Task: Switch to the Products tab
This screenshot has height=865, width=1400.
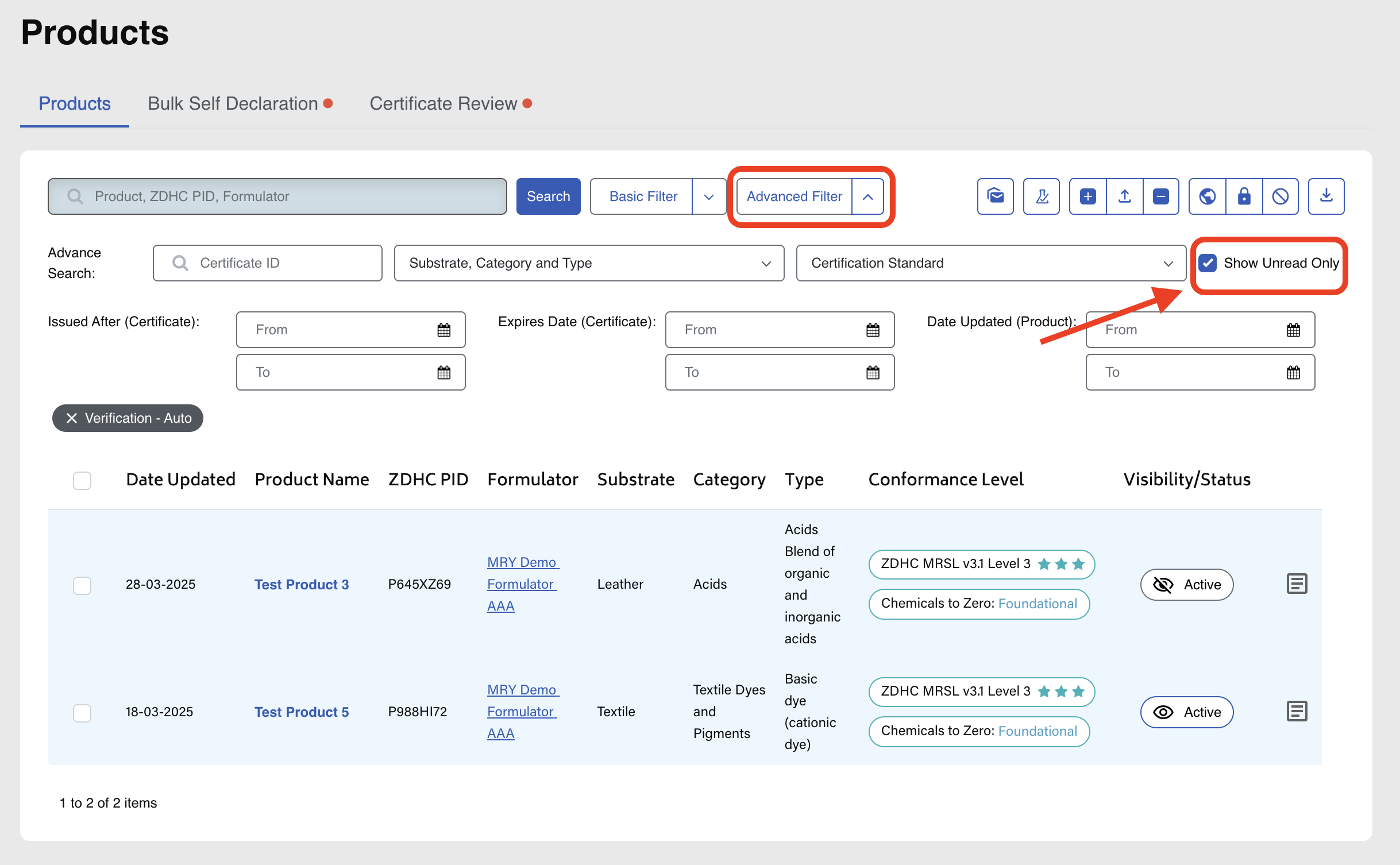Action: (x=75, y=103)
